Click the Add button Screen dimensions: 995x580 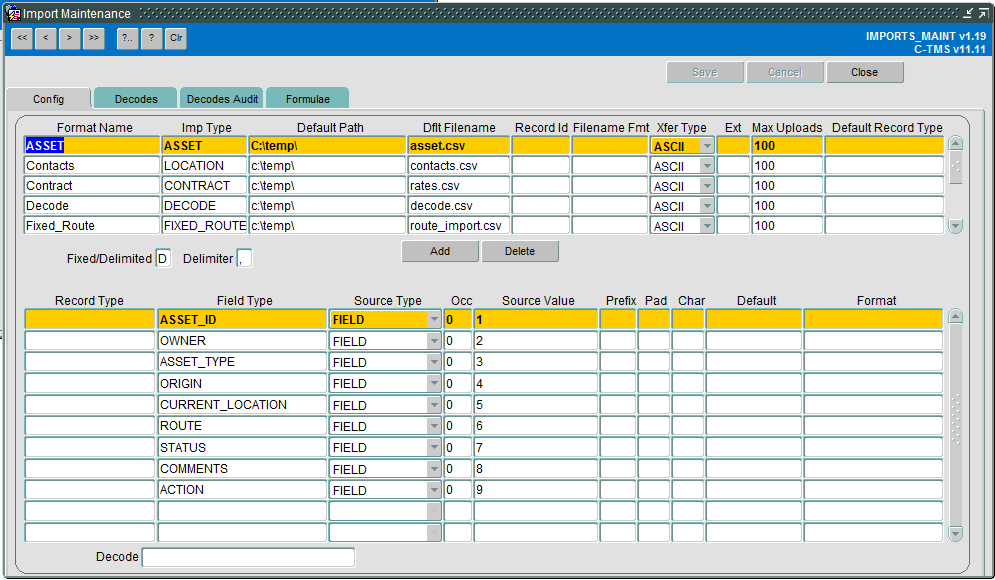[440, 251]
